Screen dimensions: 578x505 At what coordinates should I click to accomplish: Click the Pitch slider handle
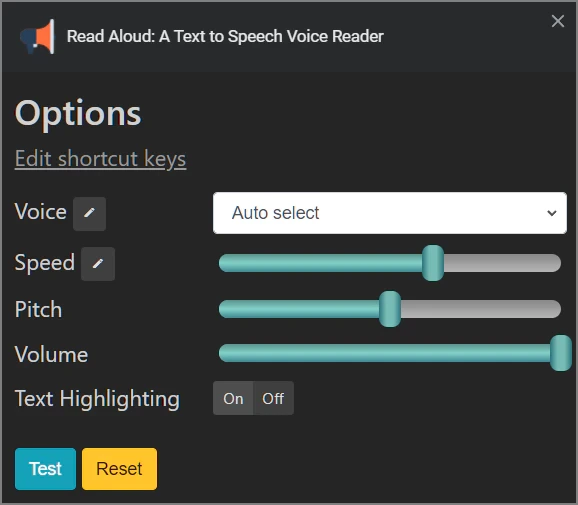[x=390, y=309]
